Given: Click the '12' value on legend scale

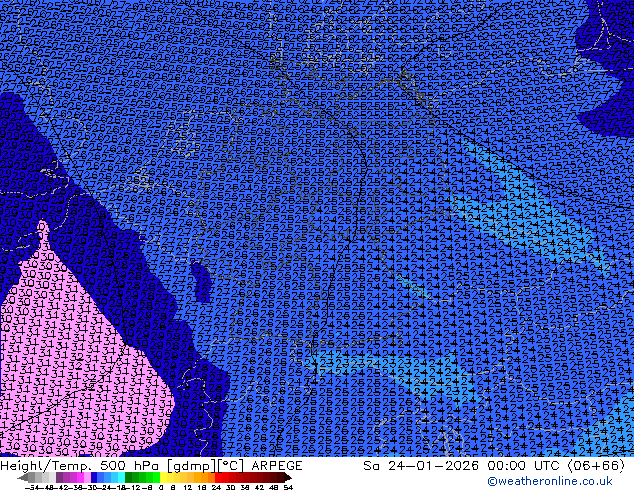Looking at the screenshot, I should pos(187,487).
